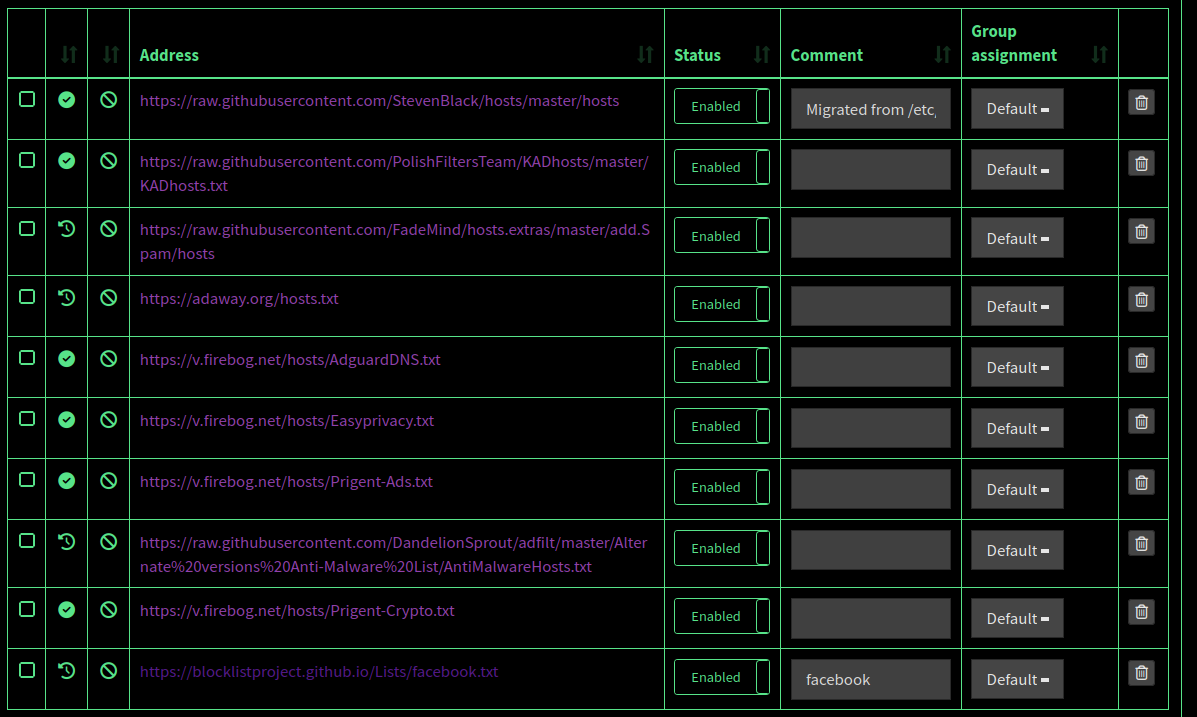This screenshot has width=1197, height=717.
Task: Click trash icon for adaway.org row
Action: pos(1141,299)
